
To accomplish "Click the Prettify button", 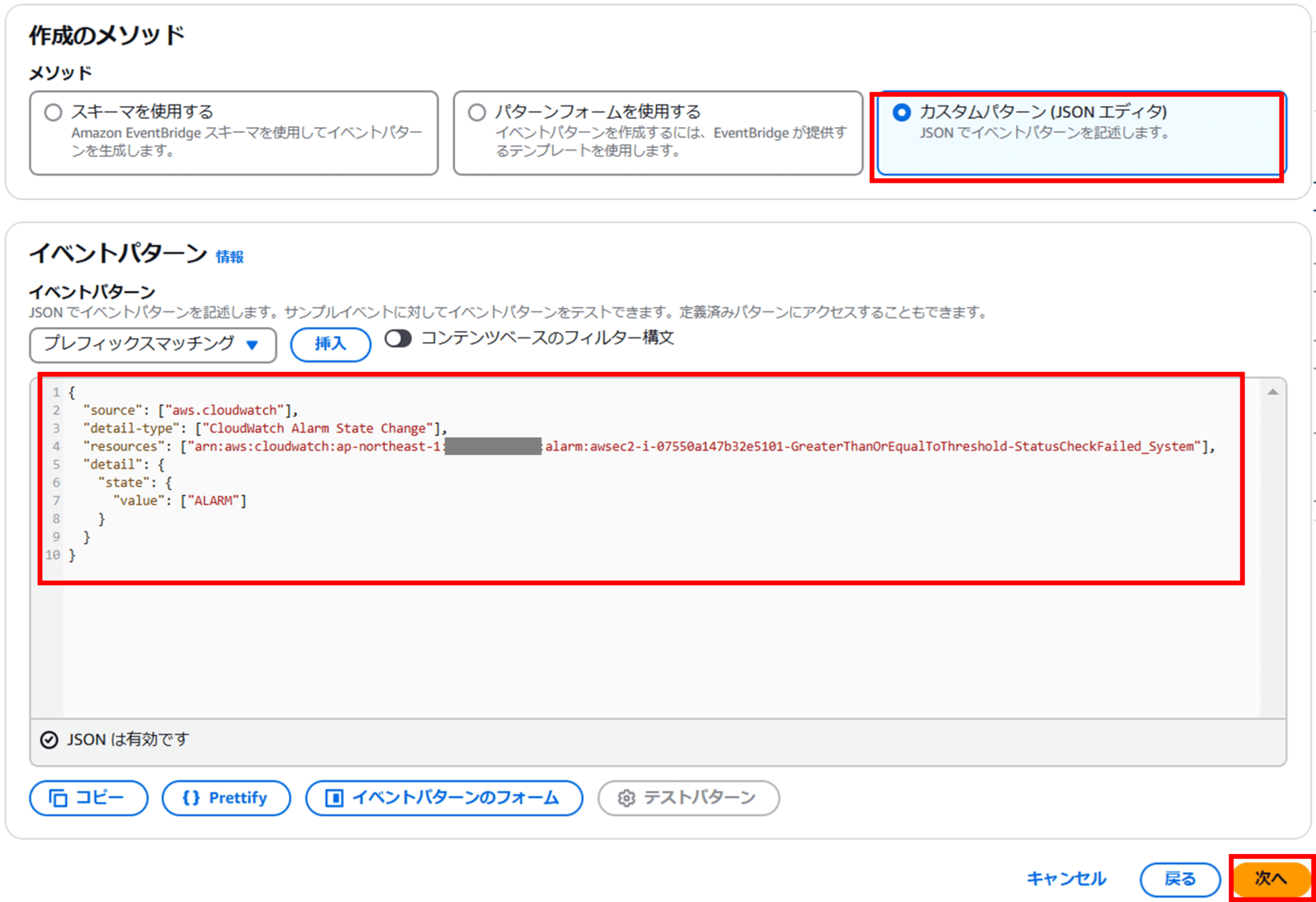I will coord(226,798).
